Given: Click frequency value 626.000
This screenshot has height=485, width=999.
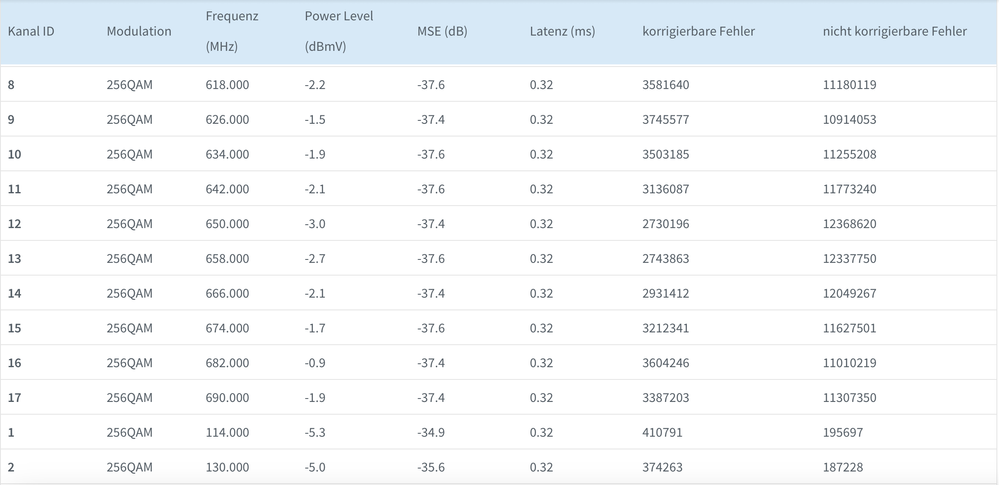Looking at the screenshot, I should [227, 120].
